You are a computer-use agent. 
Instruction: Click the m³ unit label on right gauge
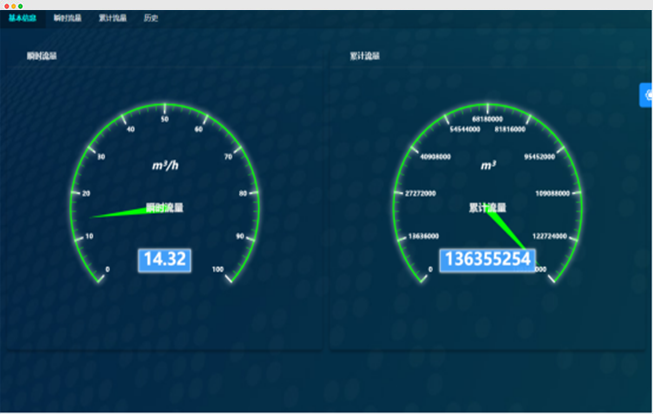(x=488, y=165)
